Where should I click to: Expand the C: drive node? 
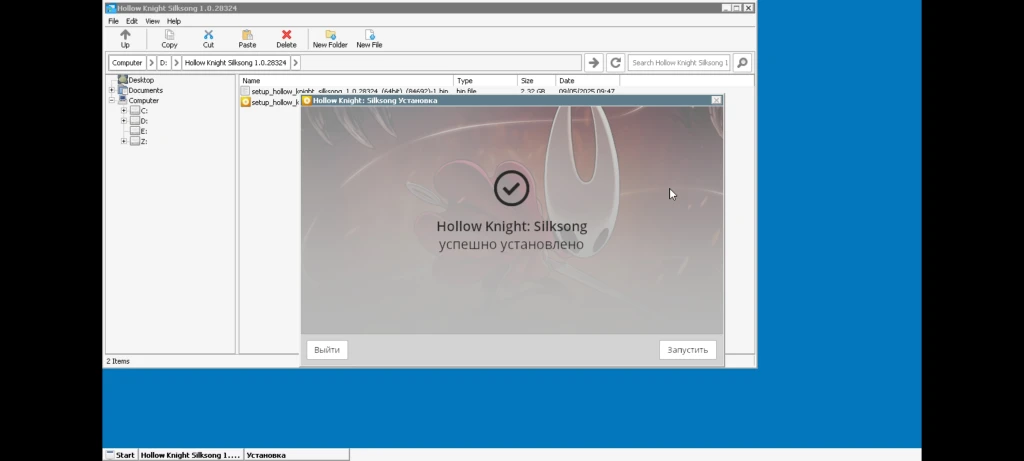pos(123,110)
